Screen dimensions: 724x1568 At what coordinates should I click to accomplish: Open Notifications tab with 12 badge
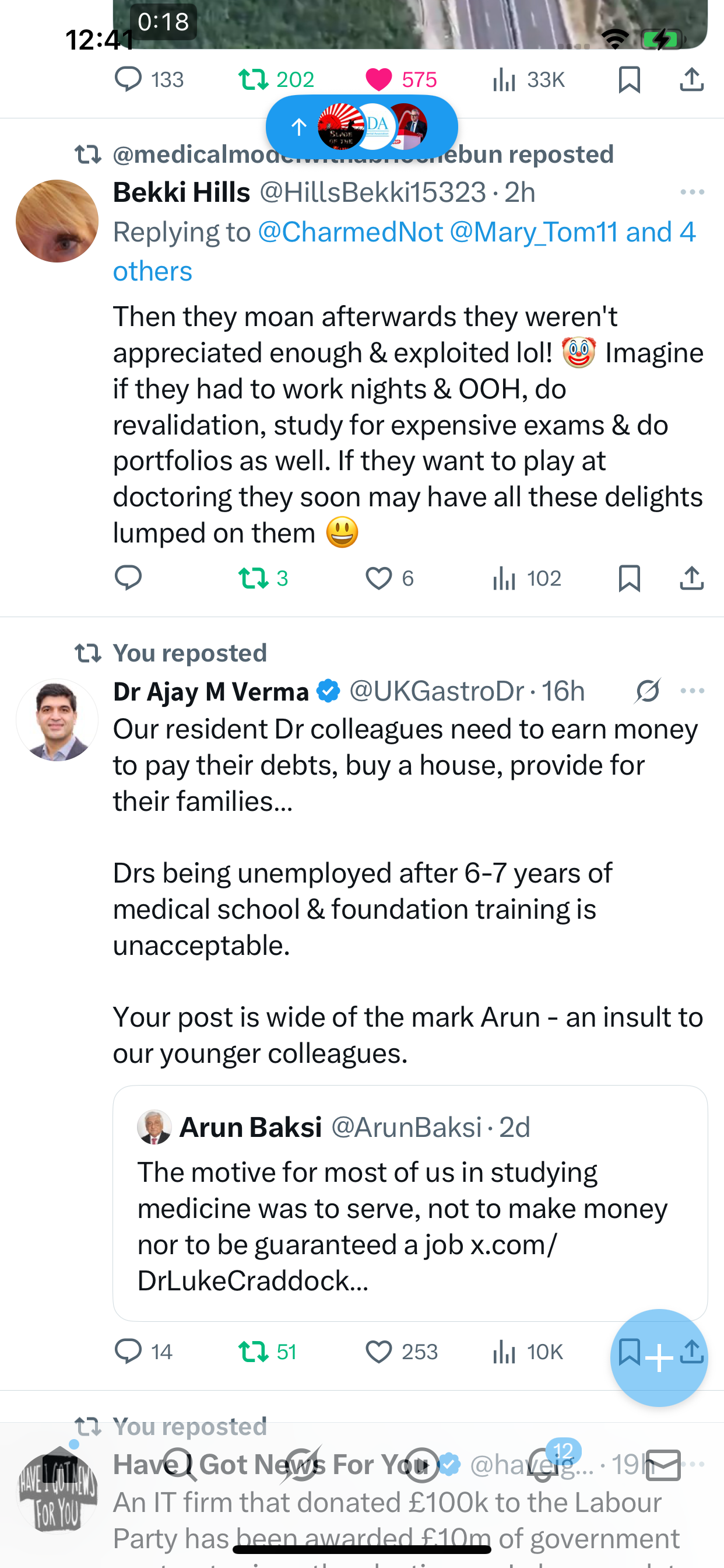[543, 1465]
